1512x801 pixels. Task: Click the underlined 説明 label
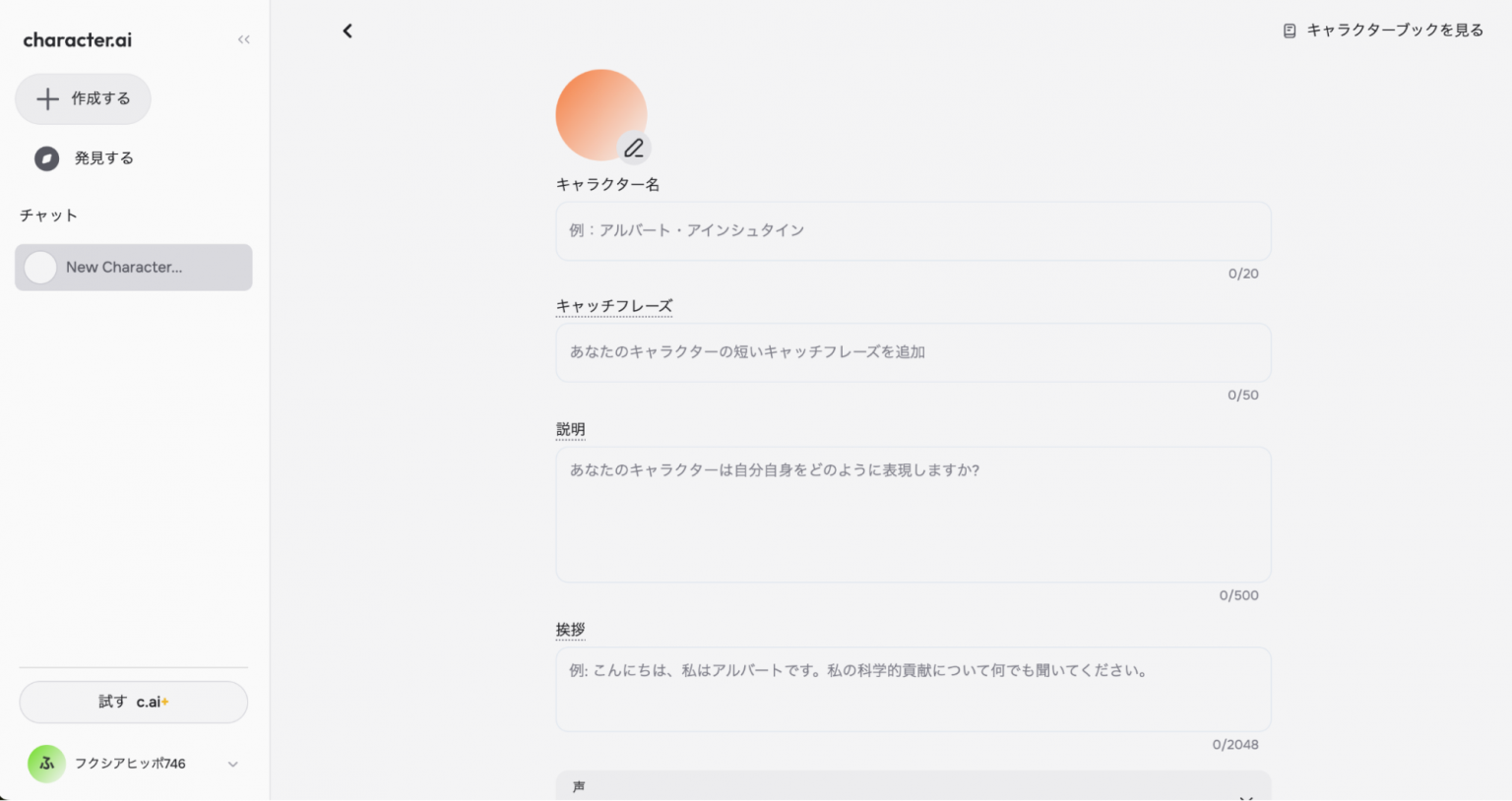(570, 430)
